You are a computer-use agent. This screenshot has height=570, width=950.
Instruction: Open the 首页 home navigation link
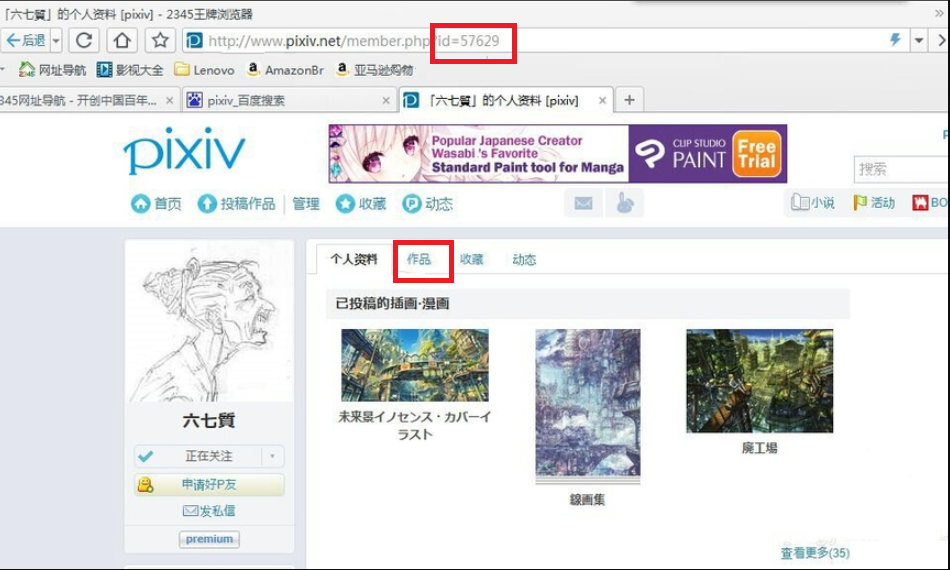(157, 204)
